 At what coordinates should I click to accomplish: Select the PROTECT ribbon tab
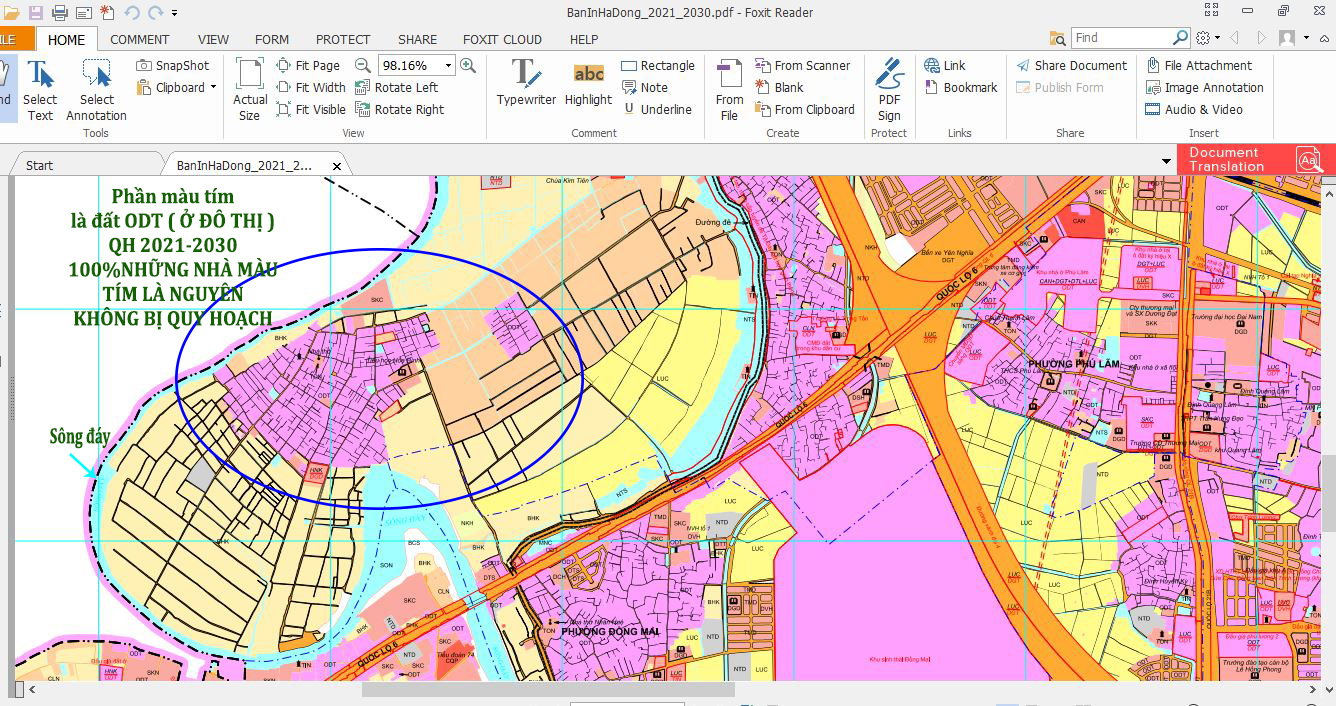pos(343,39)
